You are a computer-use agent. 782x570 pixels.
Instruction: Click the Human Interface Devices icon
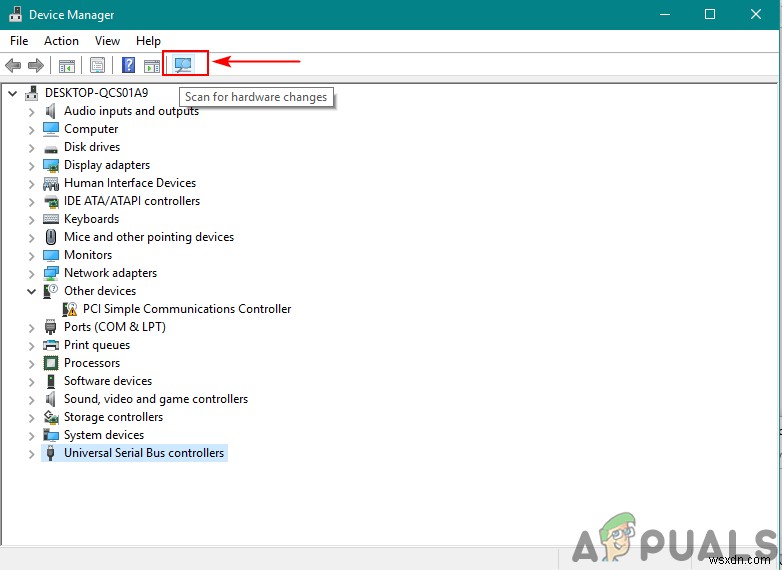pyautogui.click(x=51, y=184)
